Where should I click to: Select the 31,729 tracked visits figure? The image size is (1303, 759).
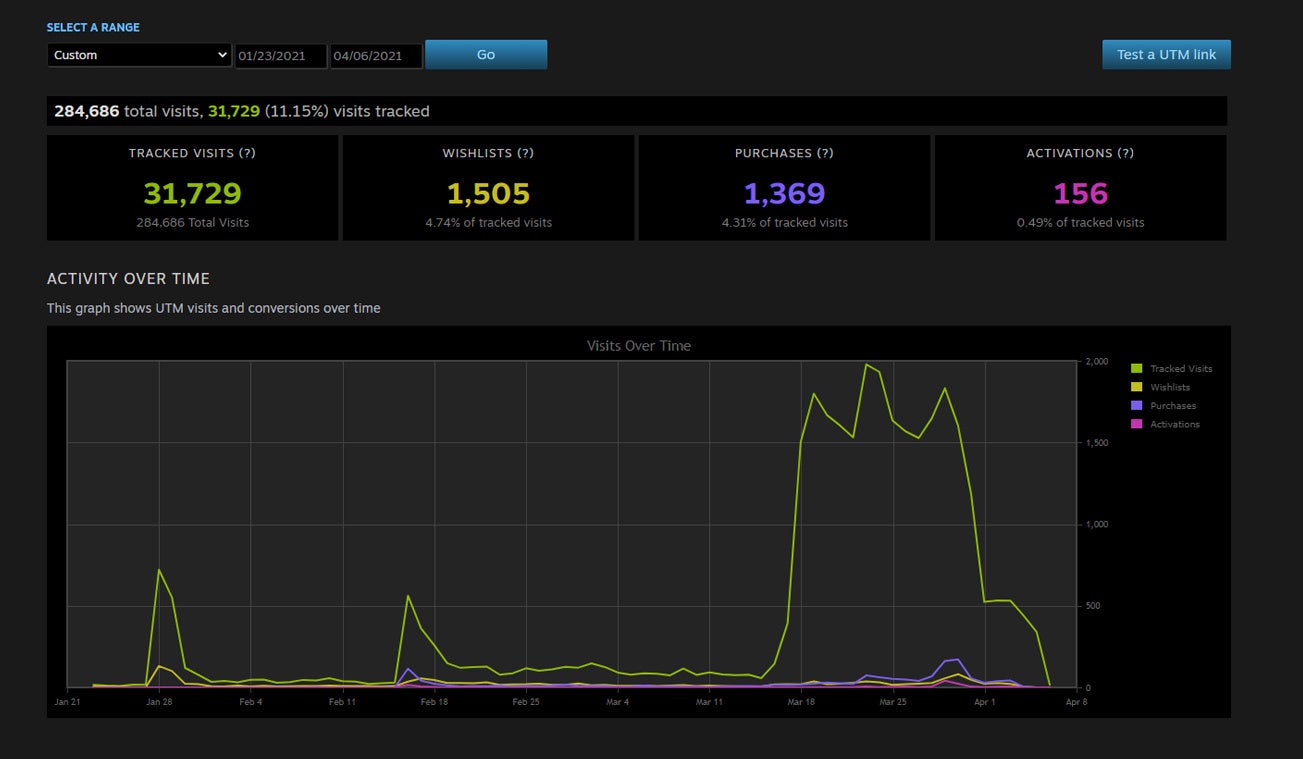191,193
